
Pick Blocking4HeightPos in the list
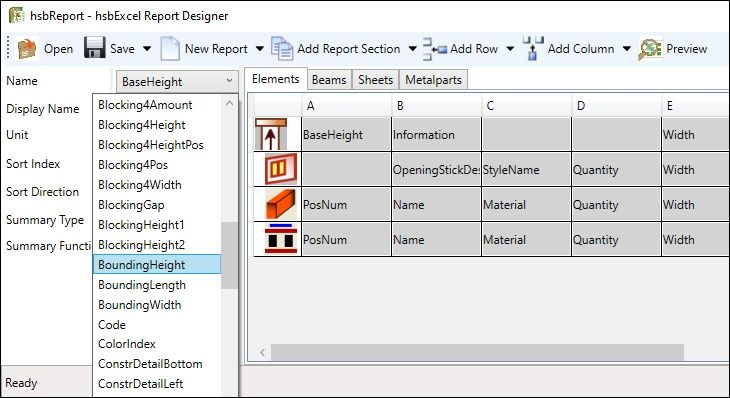tap(156, 145)
